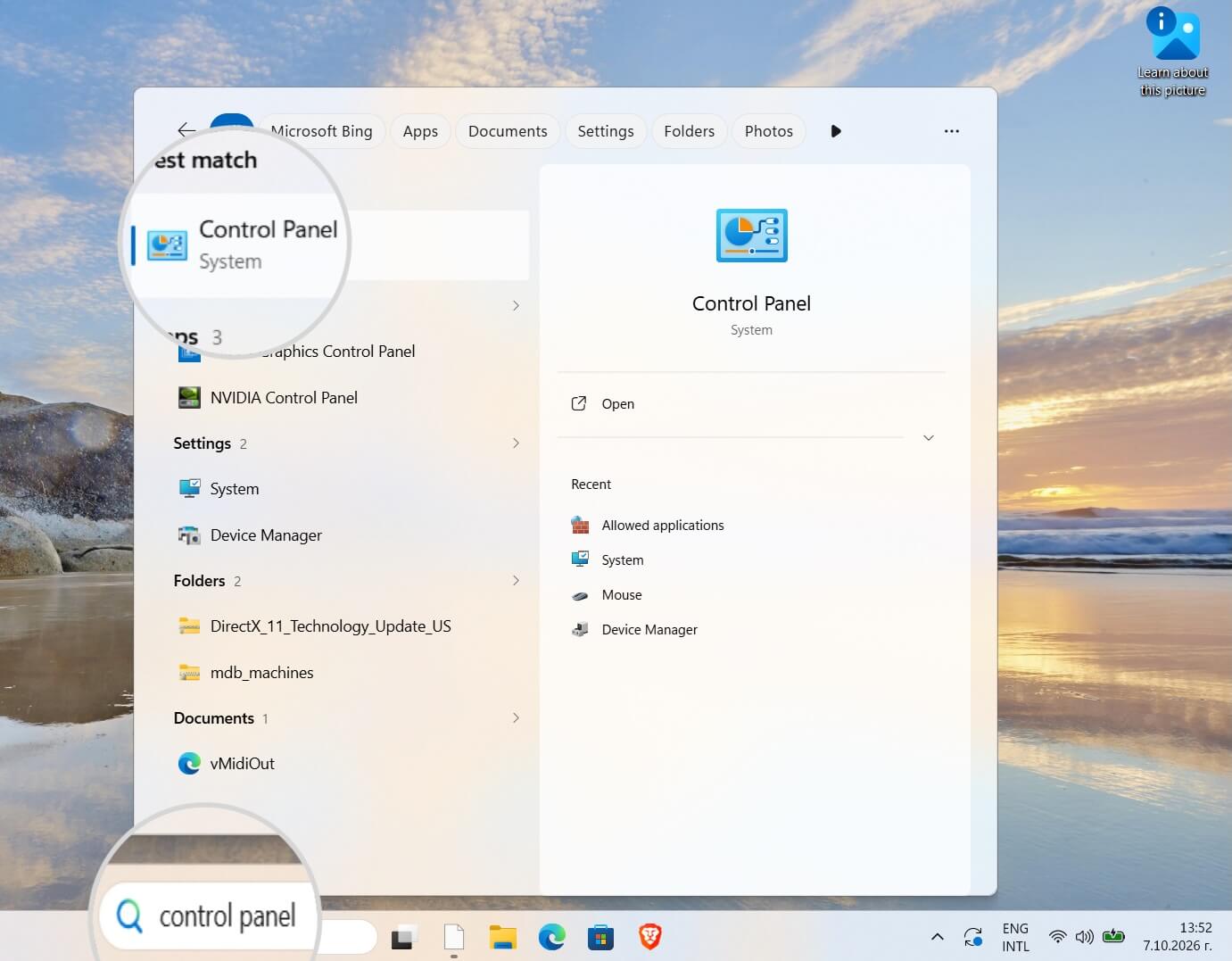Open Microsoft Store from the taskbar
Screen dimensions: 1232x961
[601, 937]
